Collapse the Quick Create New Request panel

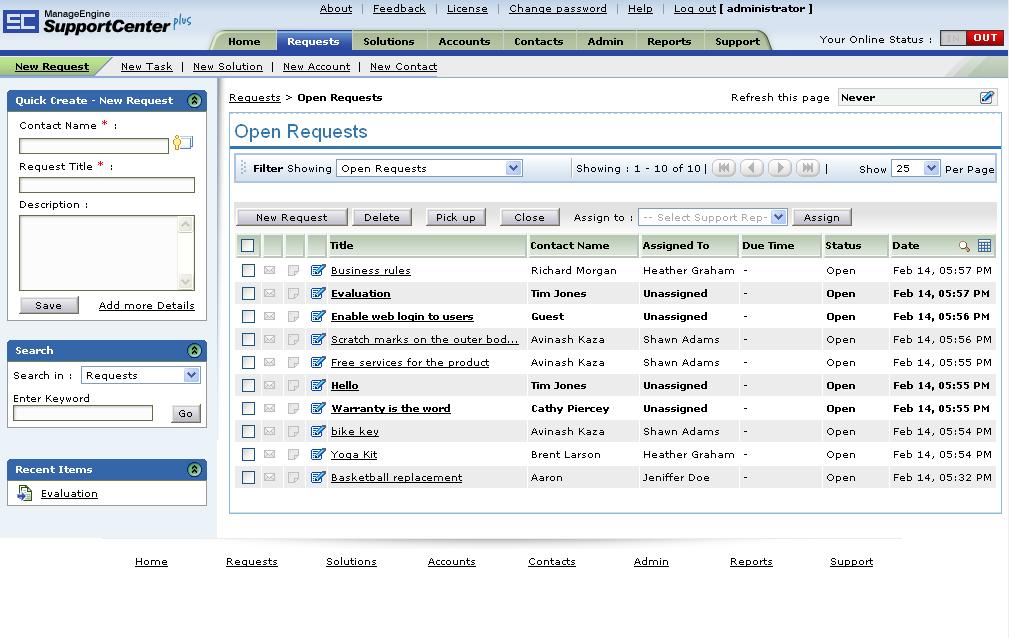click(194, 100)
